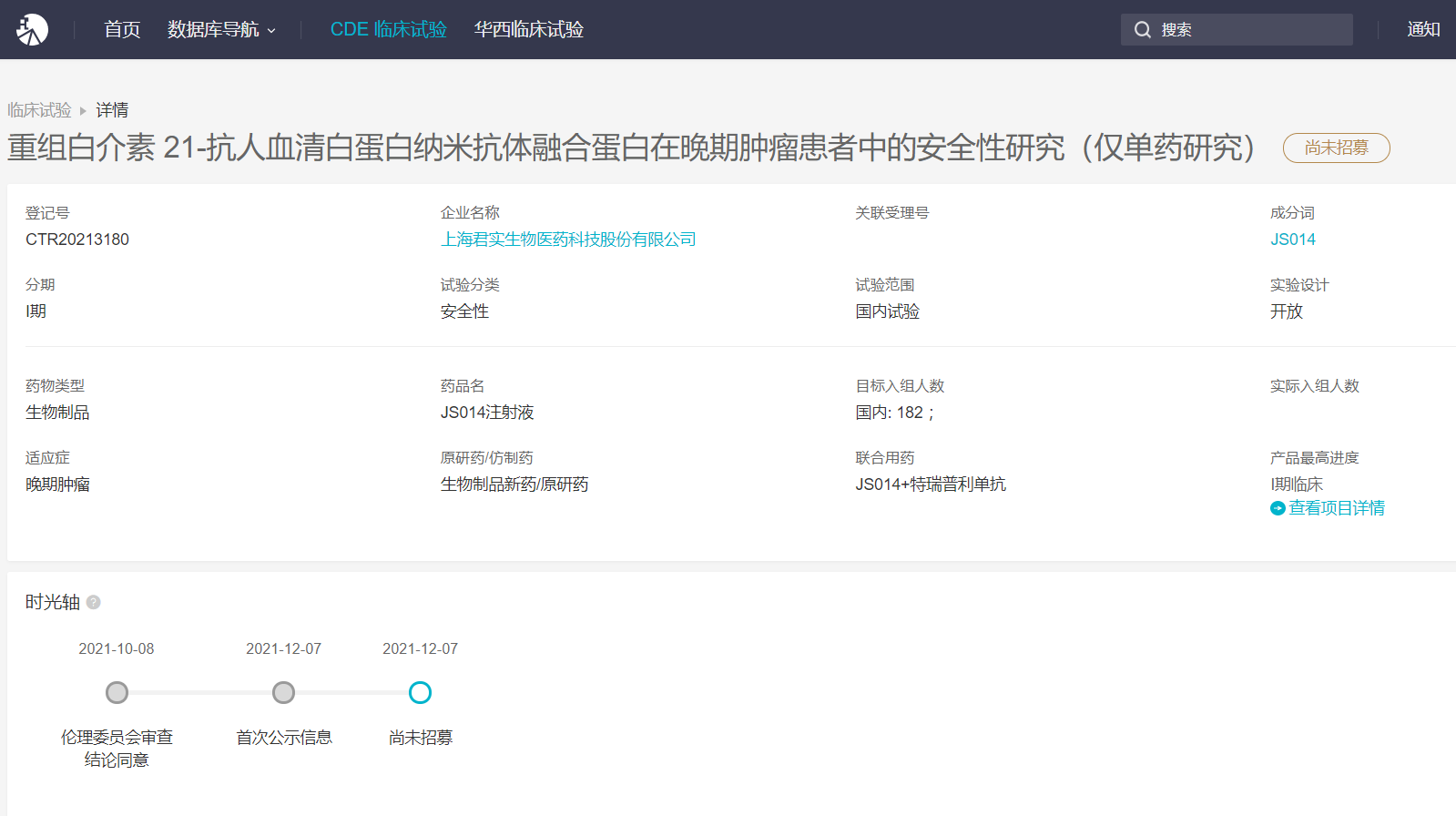Screen dimensions: 1456x816
Task: Open the 首页 menu item
Action: tap(122, 30)
